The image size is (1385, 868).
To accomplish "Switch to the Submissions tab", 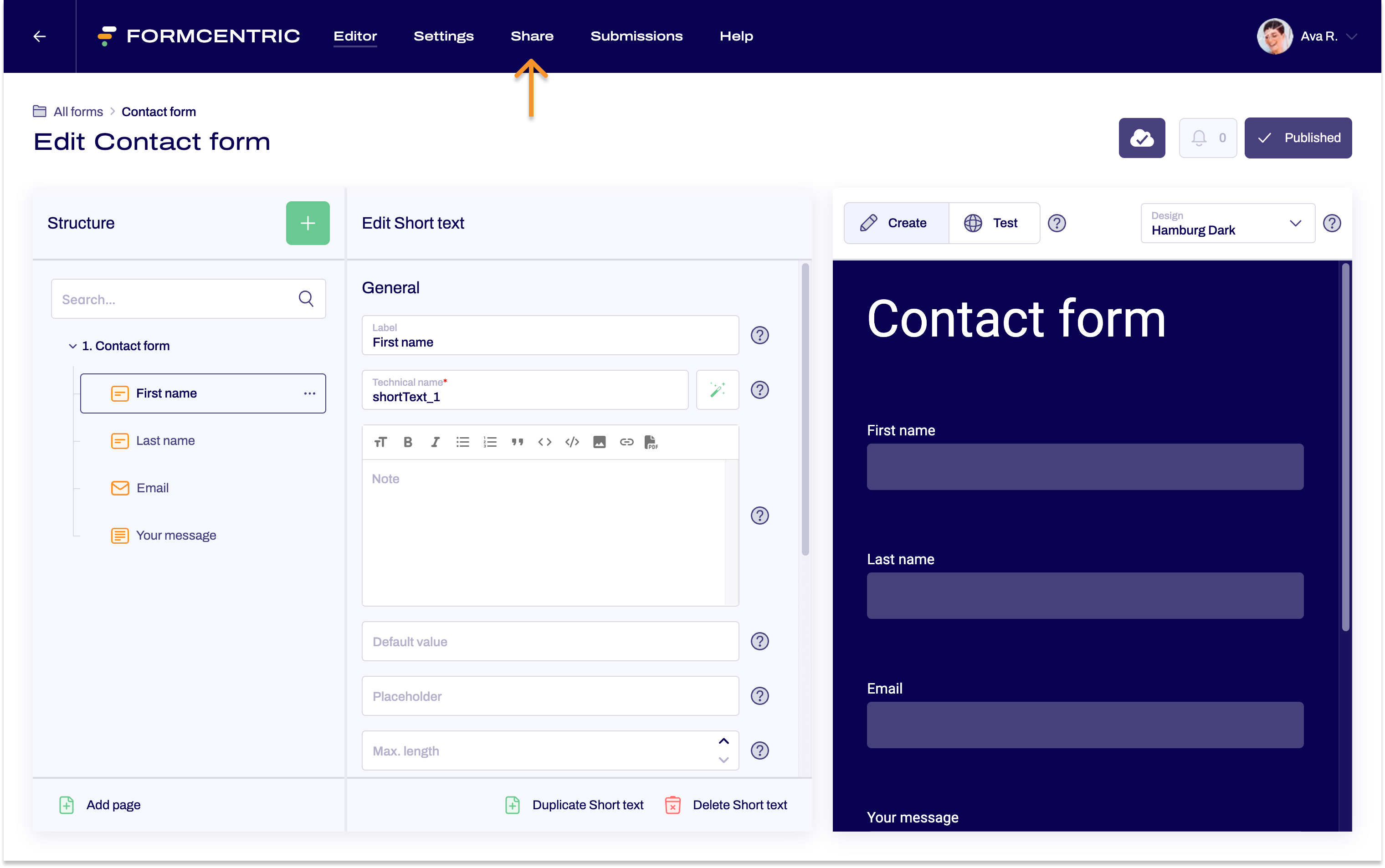I will 637,36.
